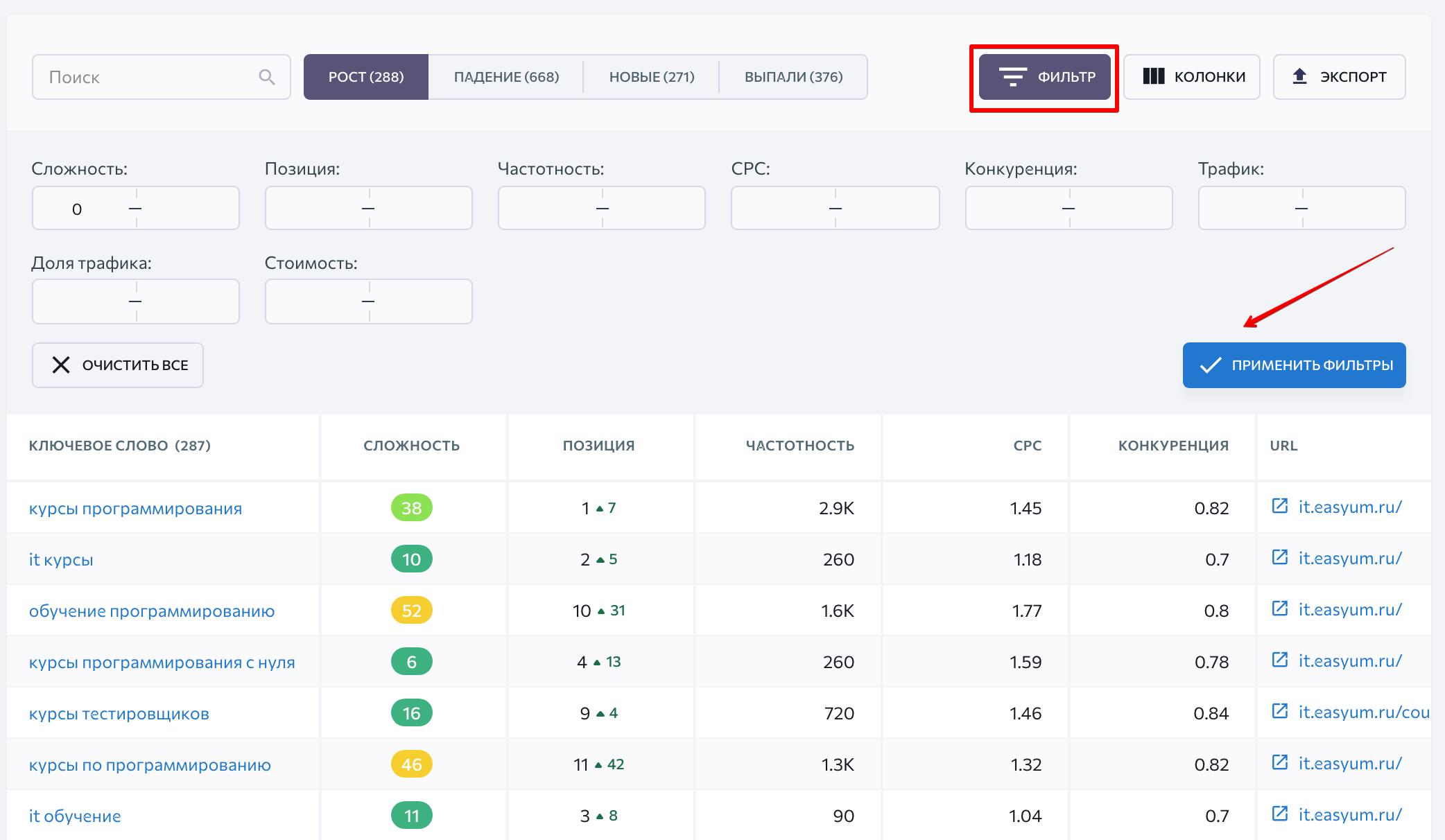Click the Стоимость maximum value field
This screenshot has width=1445, height=840.
423,301
